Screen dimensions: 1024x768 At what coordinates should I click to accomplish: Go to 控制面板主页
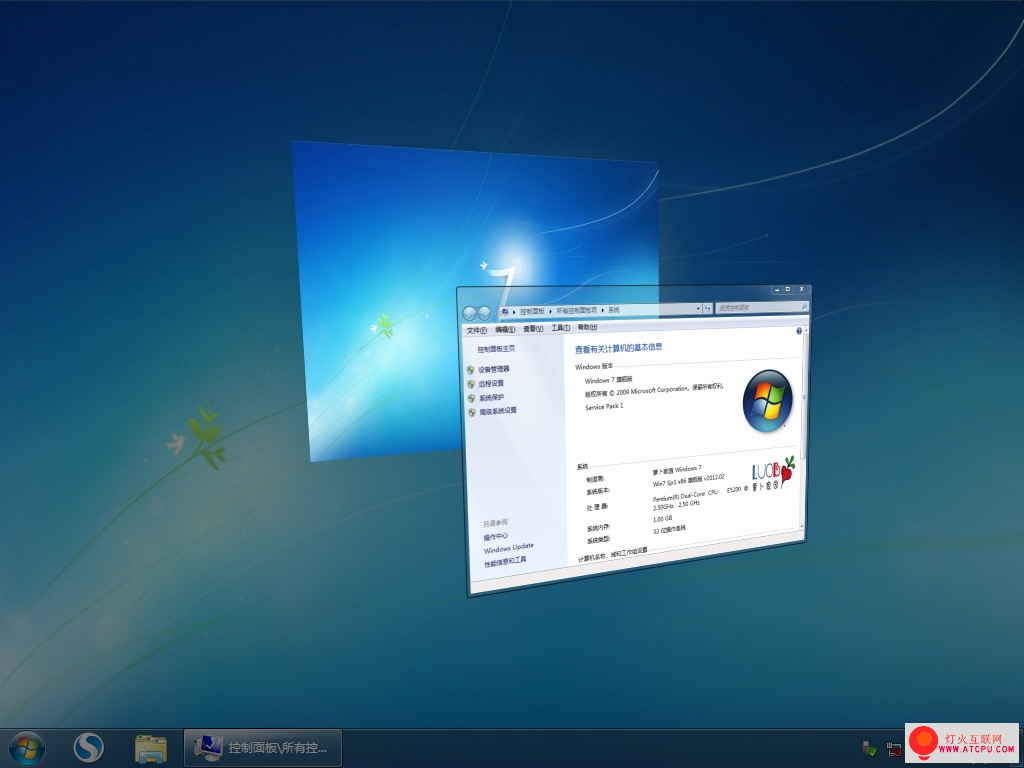[496, 349]
